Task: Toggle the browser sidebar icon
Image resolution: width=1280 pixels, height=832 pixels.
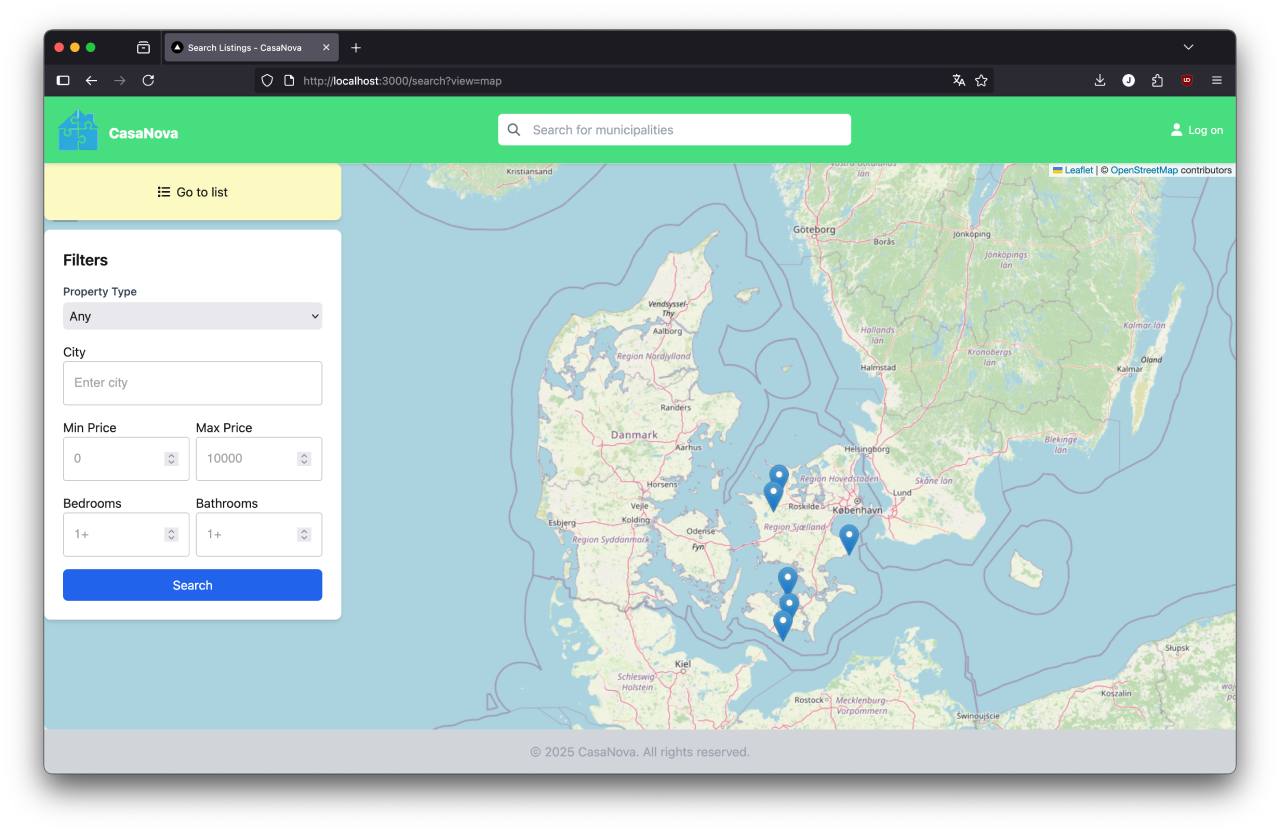Action: click(63, 81)
